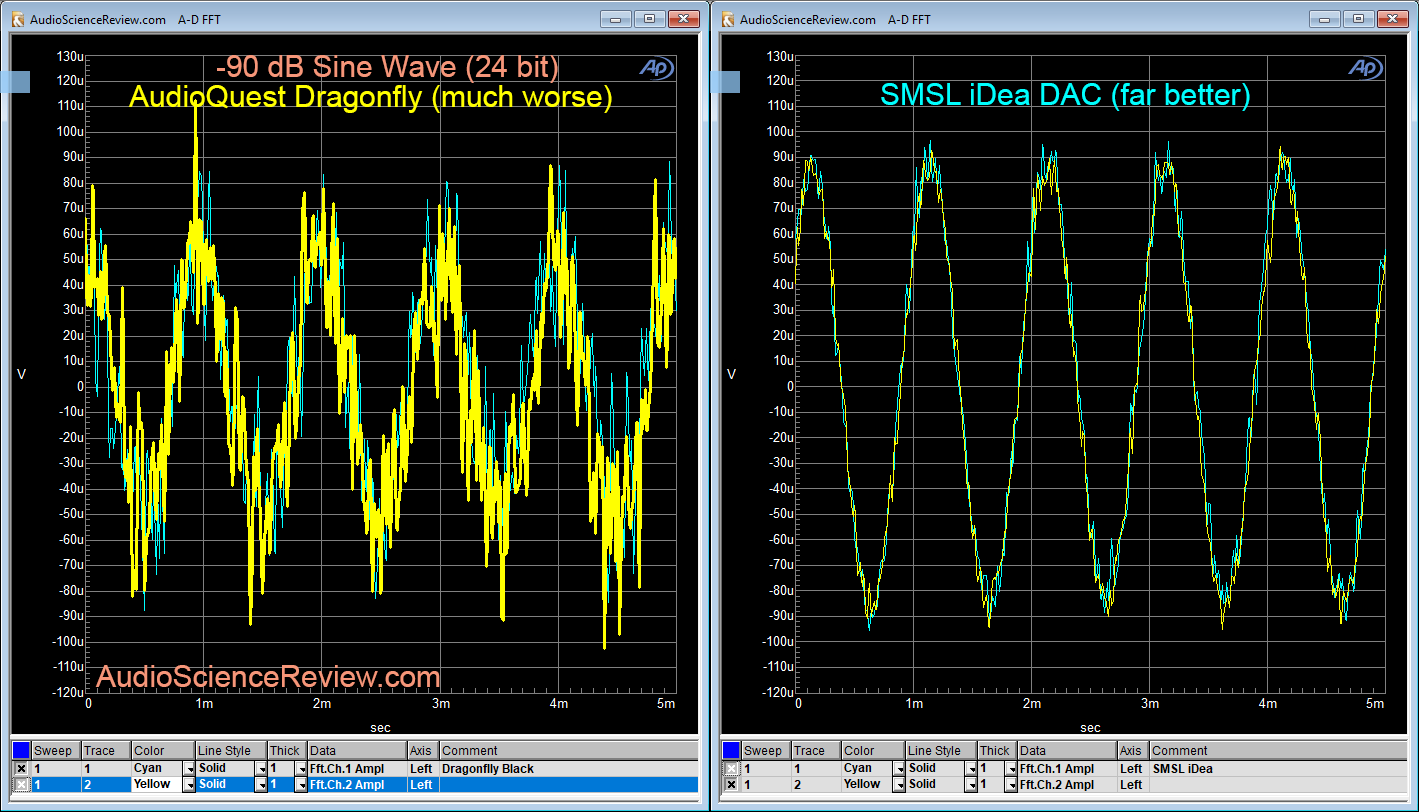Click trace 2 'Left' axis cell in SMSL iDea legend
1420x812 pixels.
click(1133, 785)
